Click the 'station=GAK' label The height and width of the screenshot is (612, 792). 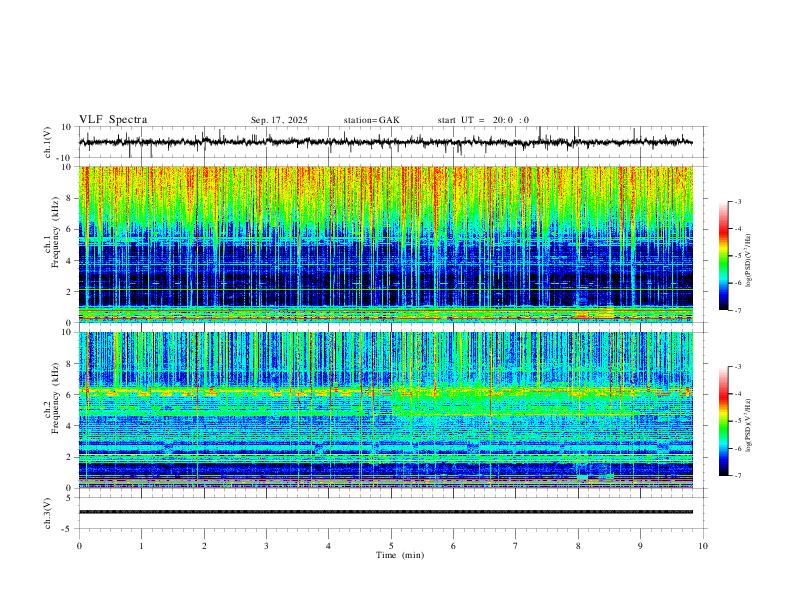tap(371, 120)
